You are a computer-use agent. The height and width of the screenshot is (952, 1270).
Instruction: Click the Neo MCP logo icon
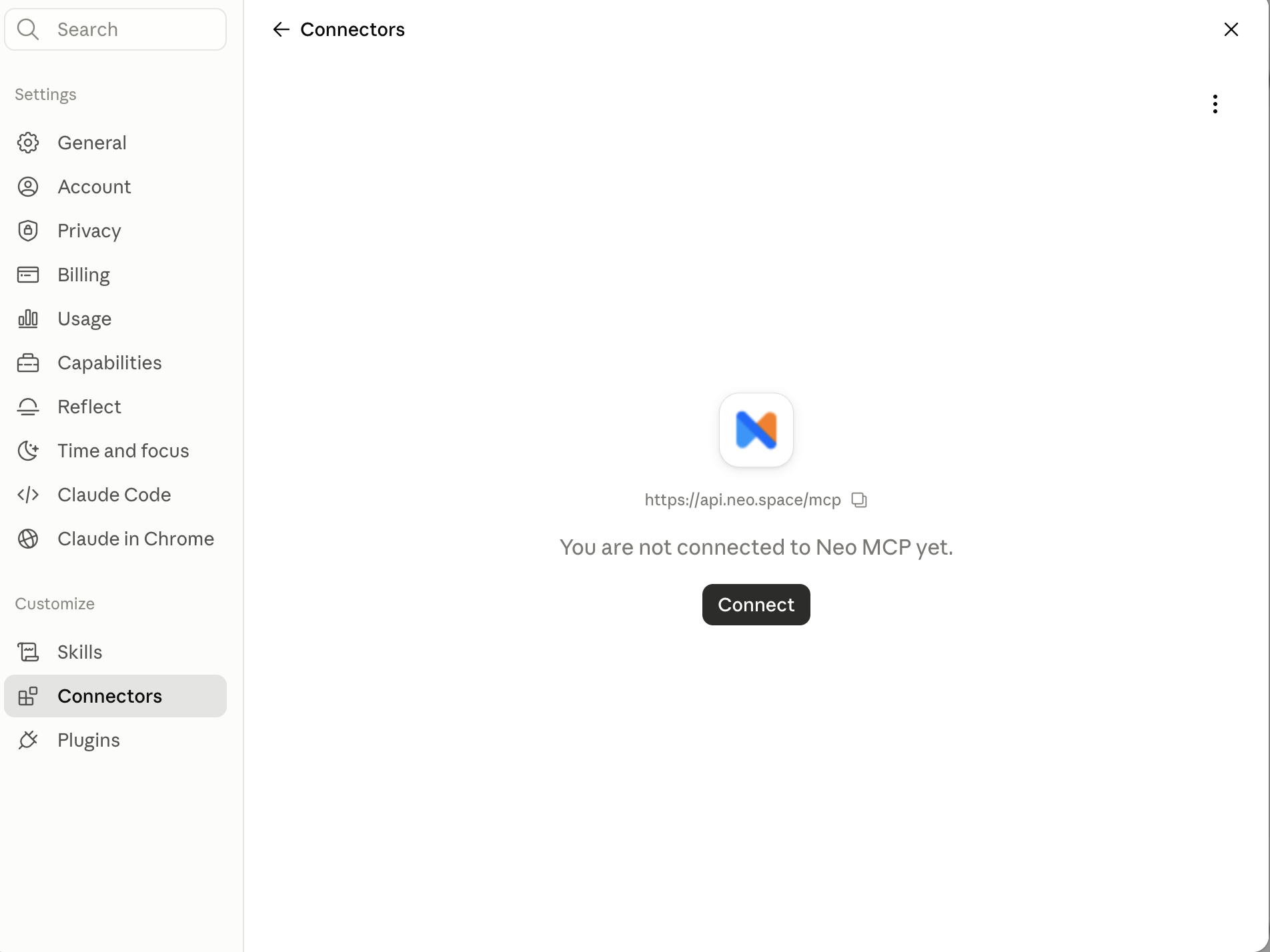[756, 430]
